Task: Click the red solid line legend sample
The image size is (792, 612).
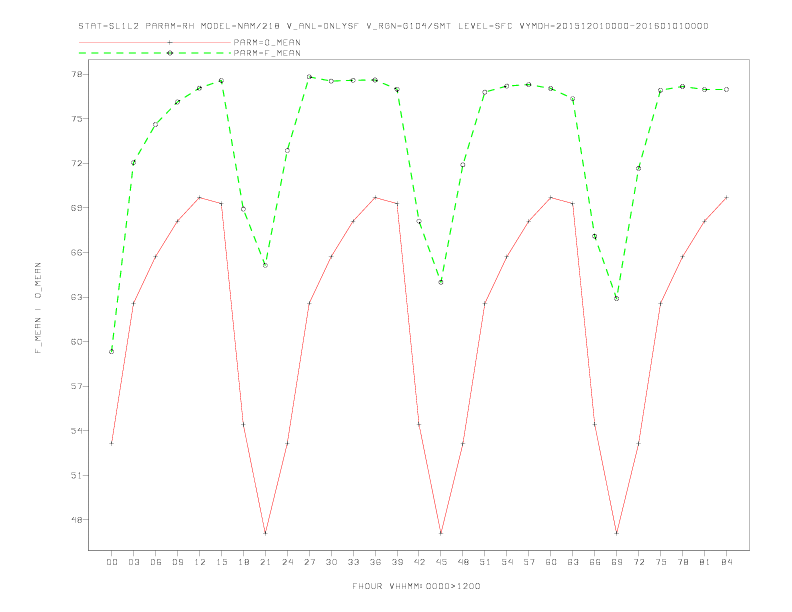Action: pyautogui.click(x=155, y=42)
